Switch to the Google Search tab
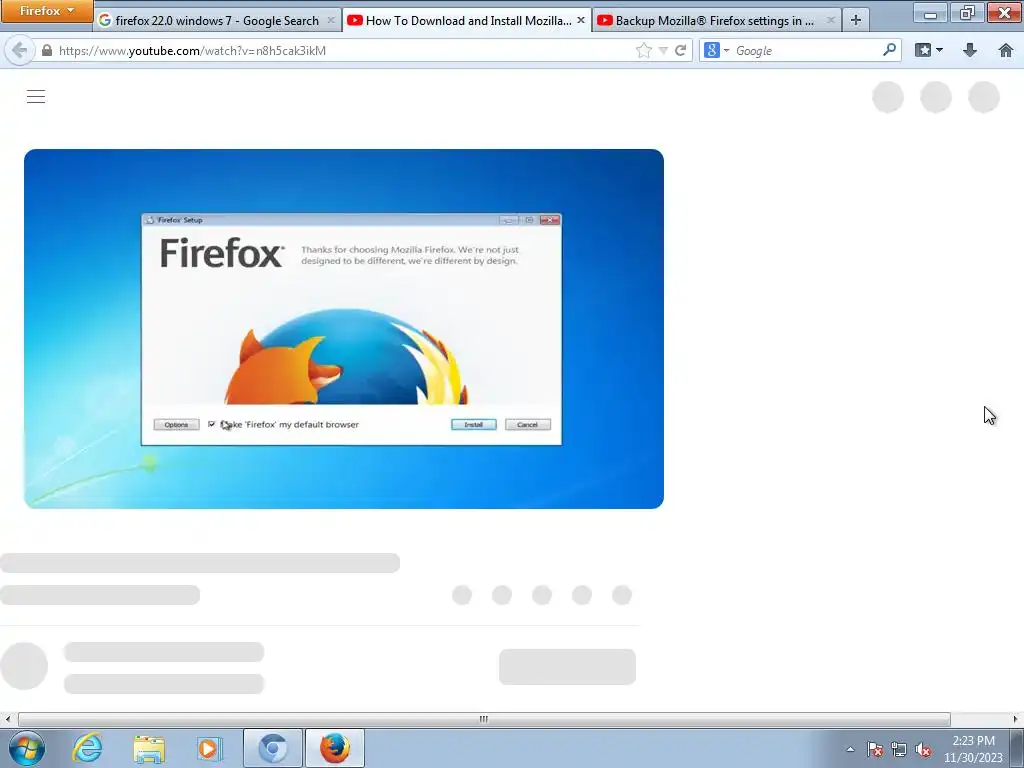 point(217,20)
